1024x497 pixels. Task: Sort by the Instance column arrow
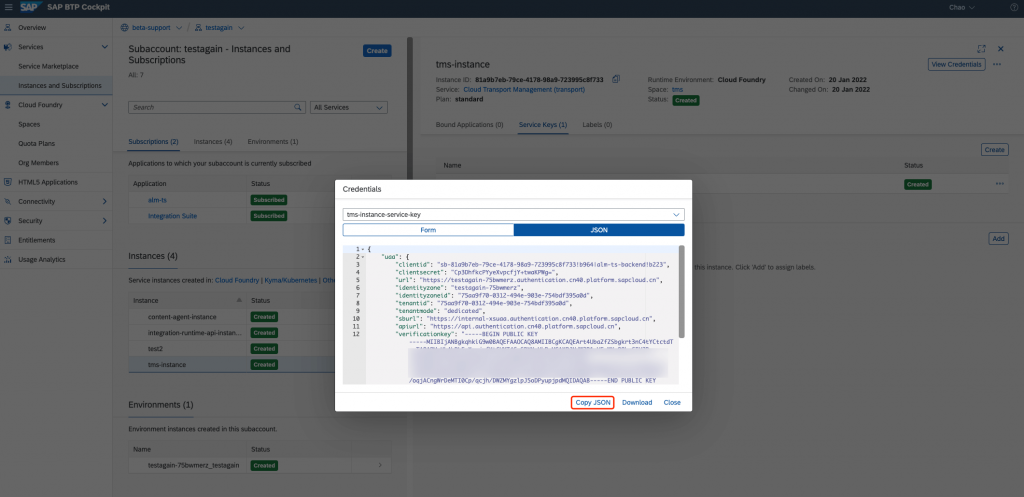pyautogui.click(x=239, y=300)
